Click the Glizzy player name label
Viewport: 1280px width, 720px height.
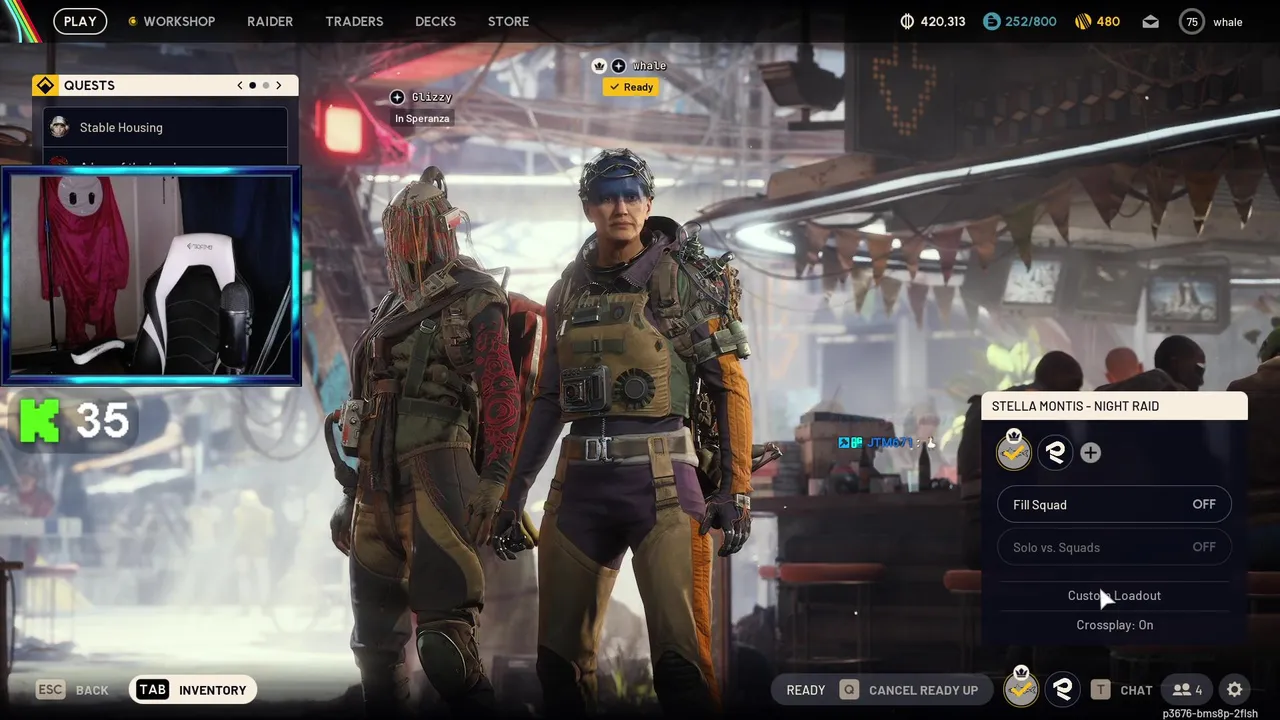(x=432, y=97)
